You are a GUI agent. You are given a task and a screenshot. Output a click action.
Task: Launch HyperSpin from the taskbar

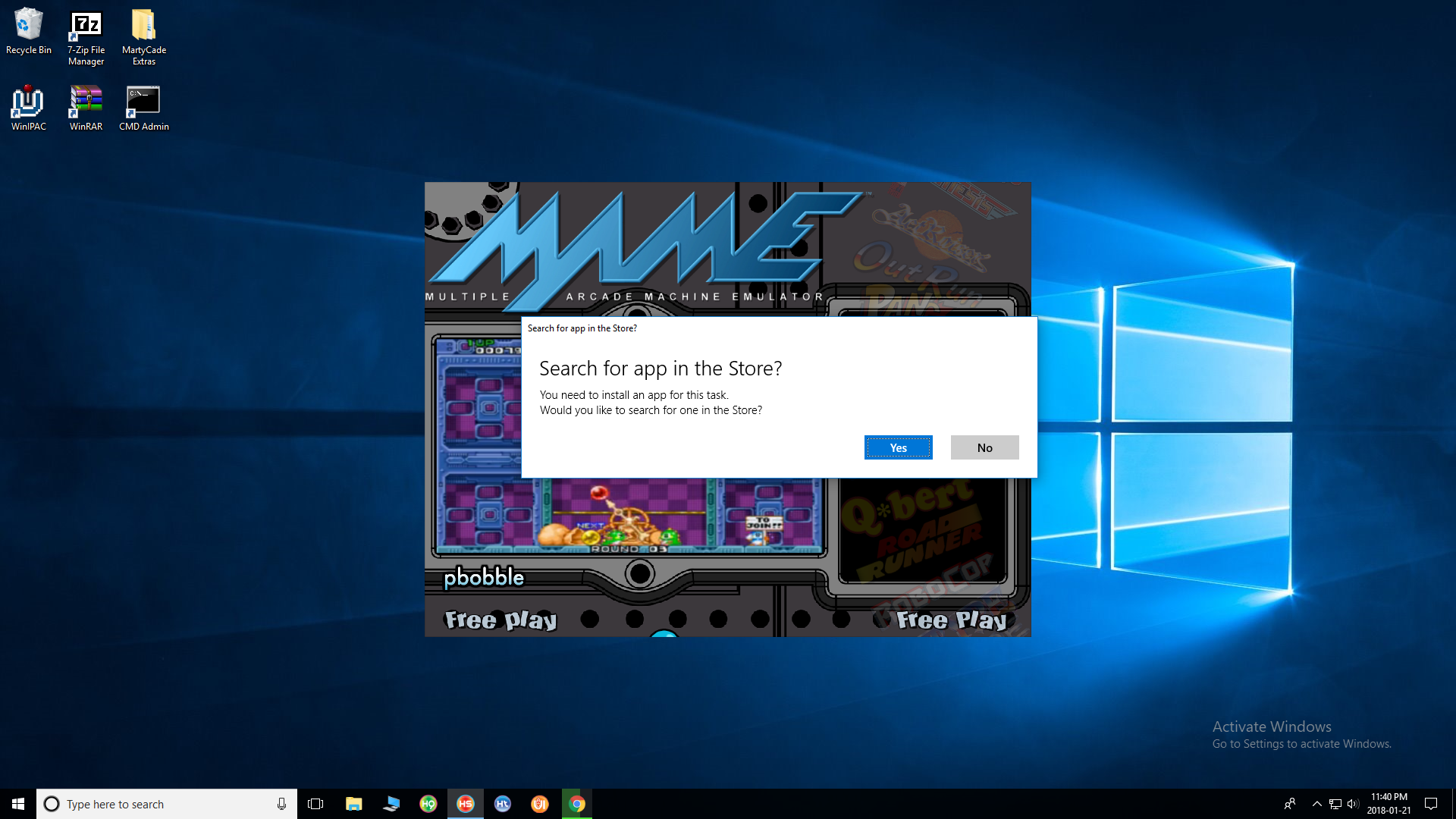point(466,803)
